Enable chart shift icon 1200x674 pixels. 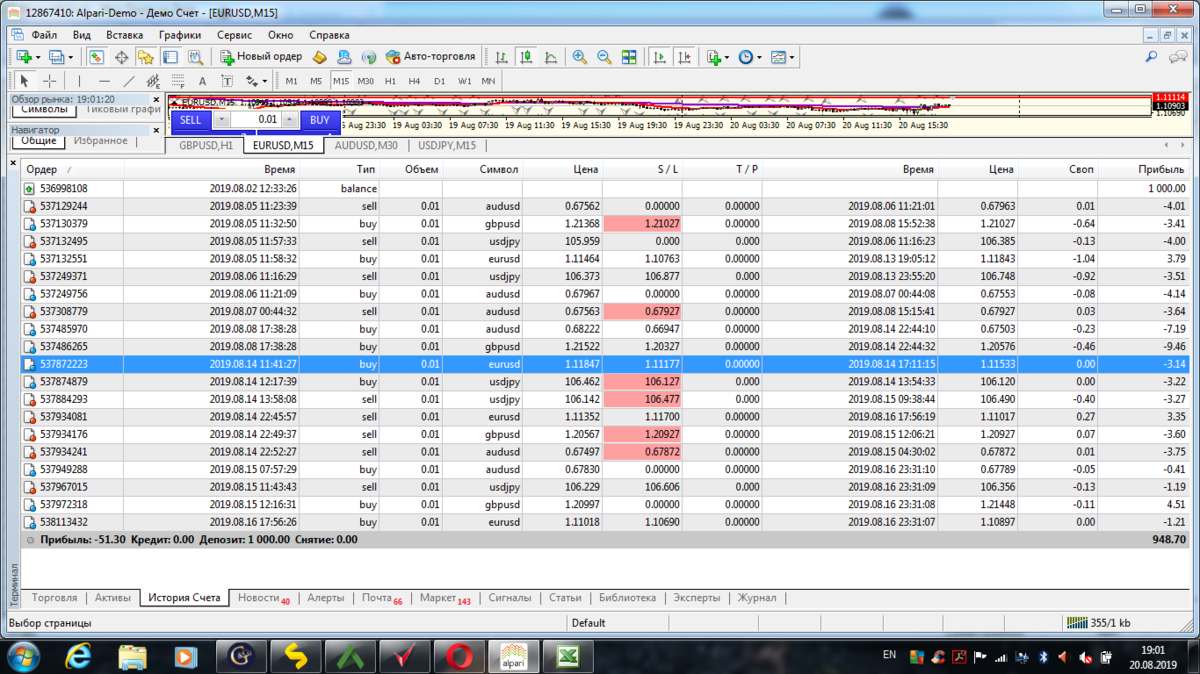[x=684, y=57]
